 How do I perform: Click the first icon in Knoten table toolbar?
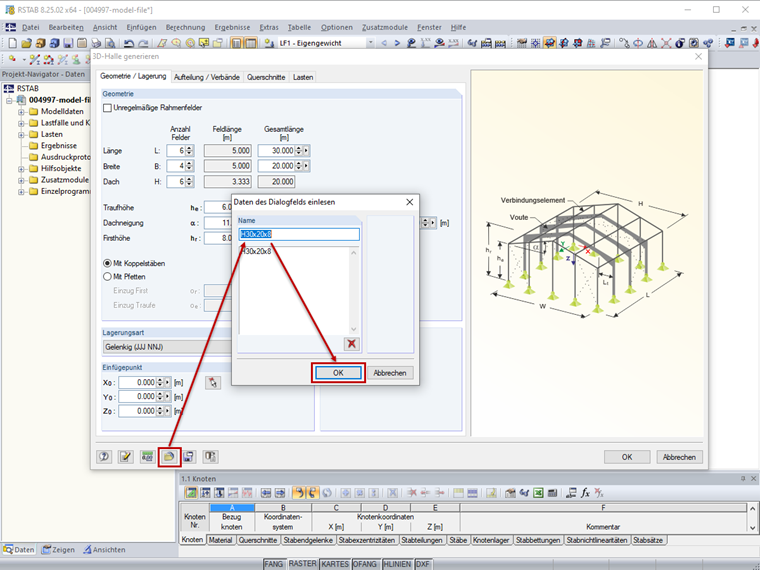click(x=191, y=493)
